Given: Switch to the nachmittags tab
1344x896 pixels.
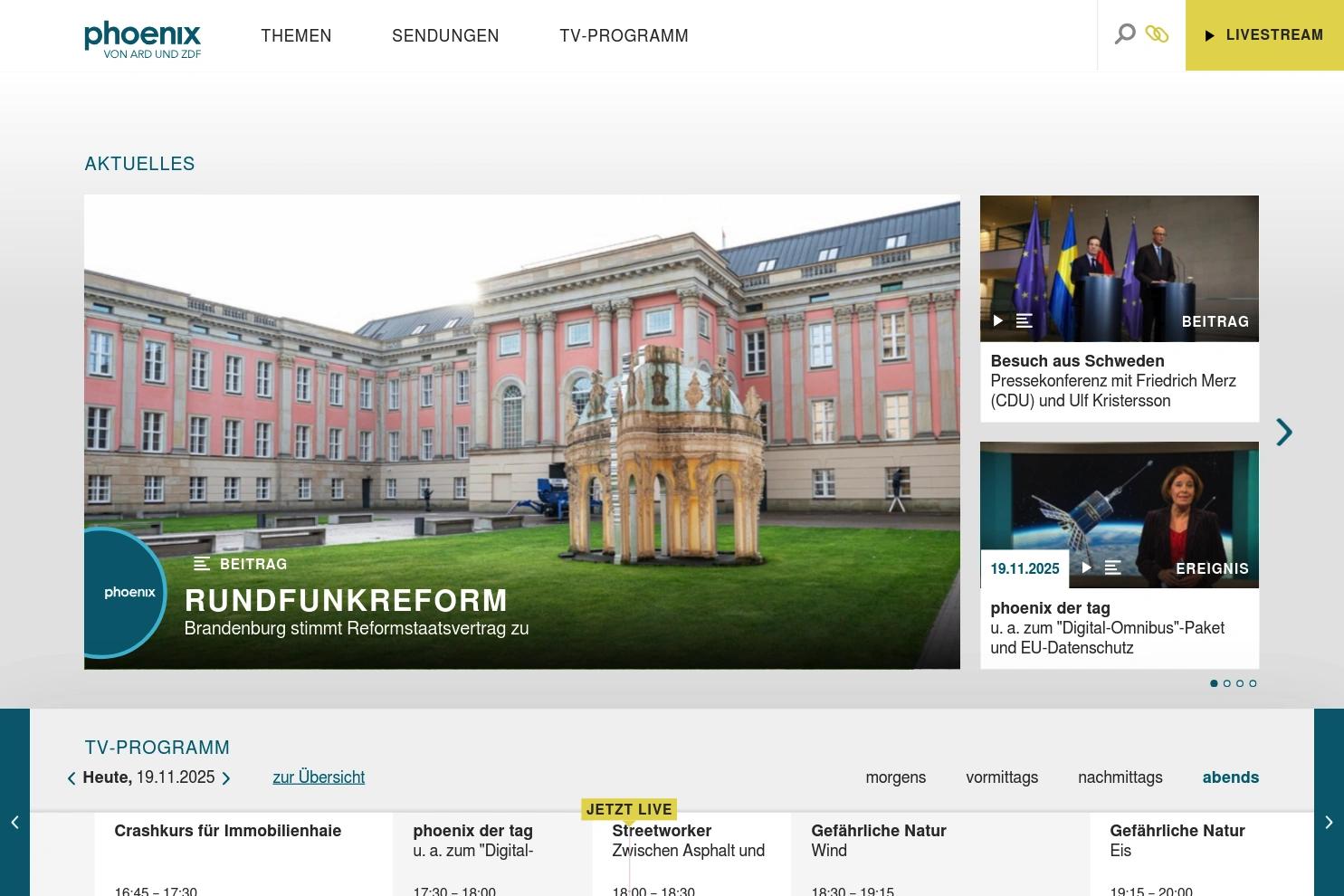Looking at the screenshot, I should tap(1120, 777).
